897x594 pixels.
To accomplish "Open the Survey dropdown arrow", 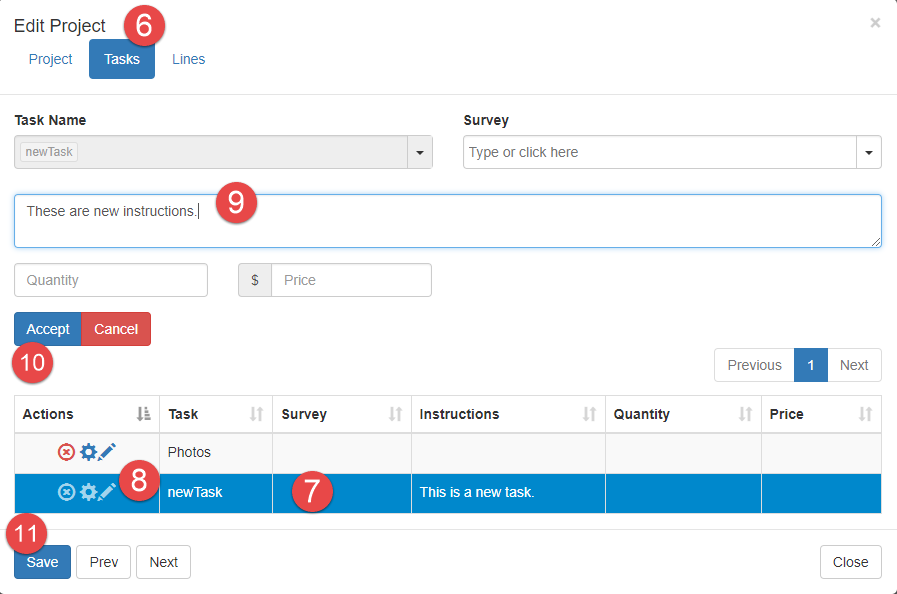I will click(x=868, y=153).
